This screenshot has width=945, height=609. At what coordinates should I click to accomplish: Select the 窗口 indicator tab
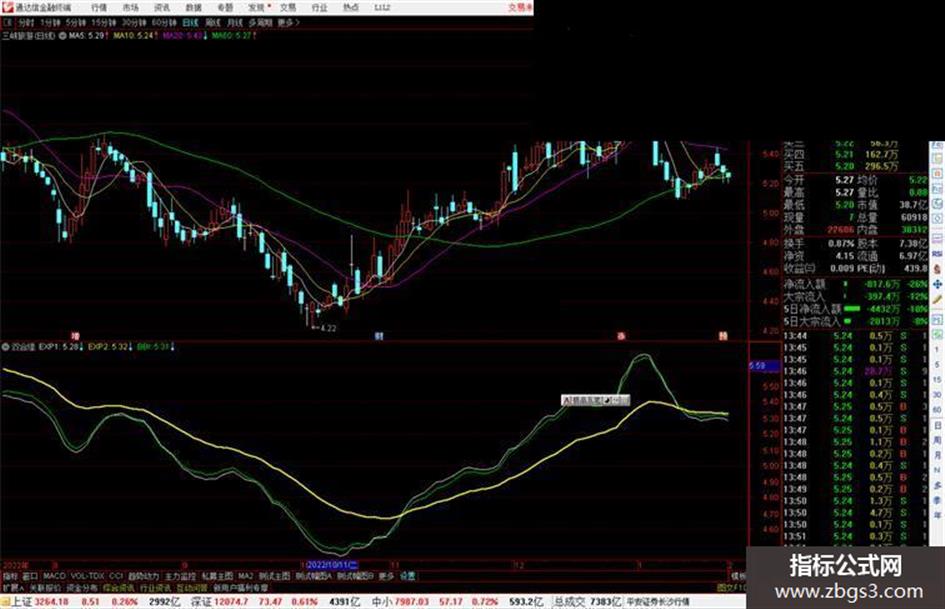[30, 576]
